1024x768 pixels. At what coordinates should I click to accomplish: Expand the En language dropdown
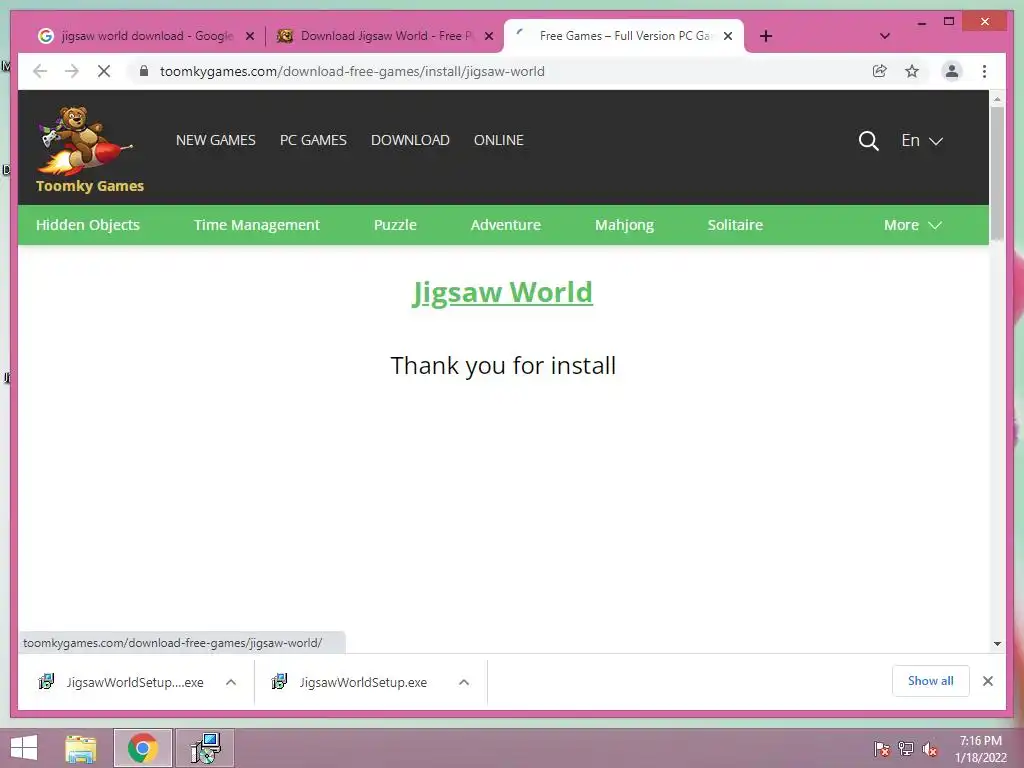pos(922,140)
